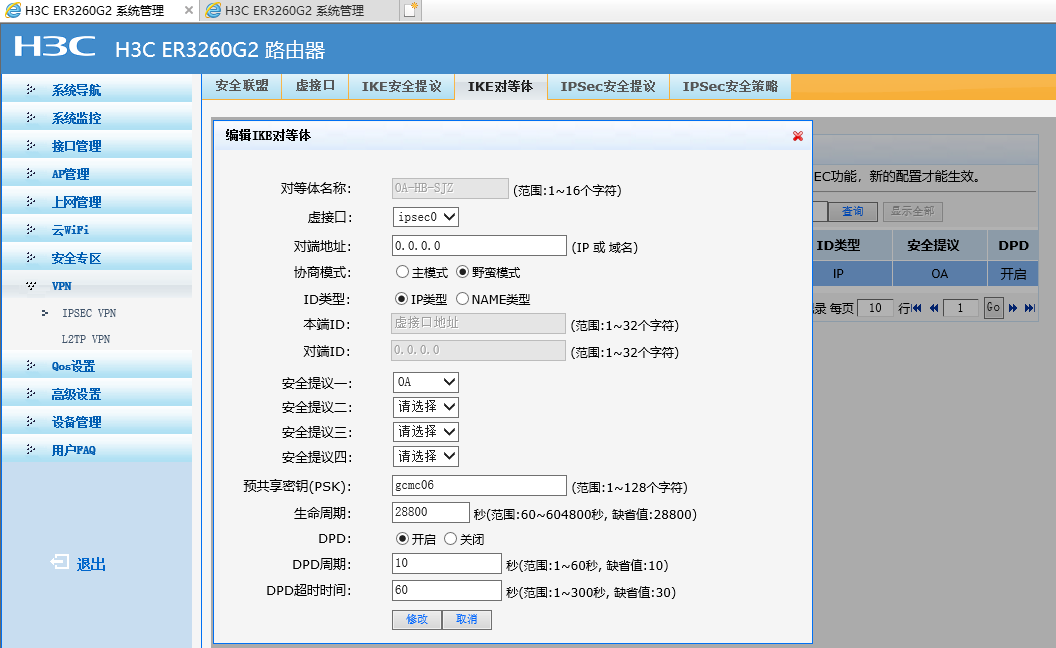The width and height of the screenshot is (1056, 648).
Task: Expand the Qos设置 menu
Action: (x=97, y=366)
